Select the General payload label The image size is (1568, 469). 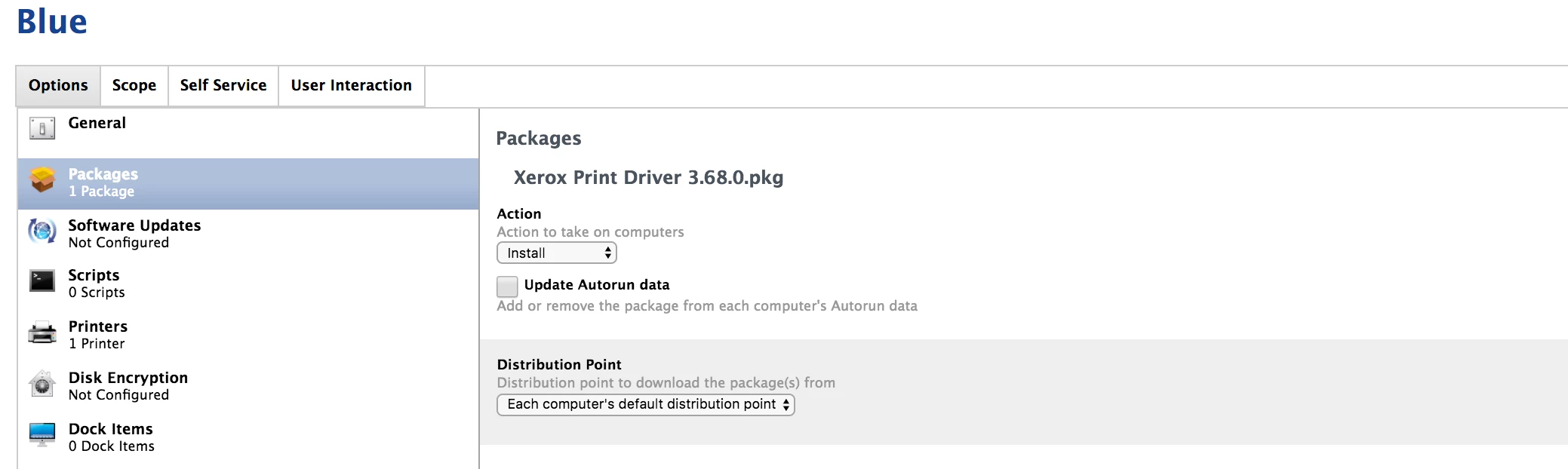(97, 123)
